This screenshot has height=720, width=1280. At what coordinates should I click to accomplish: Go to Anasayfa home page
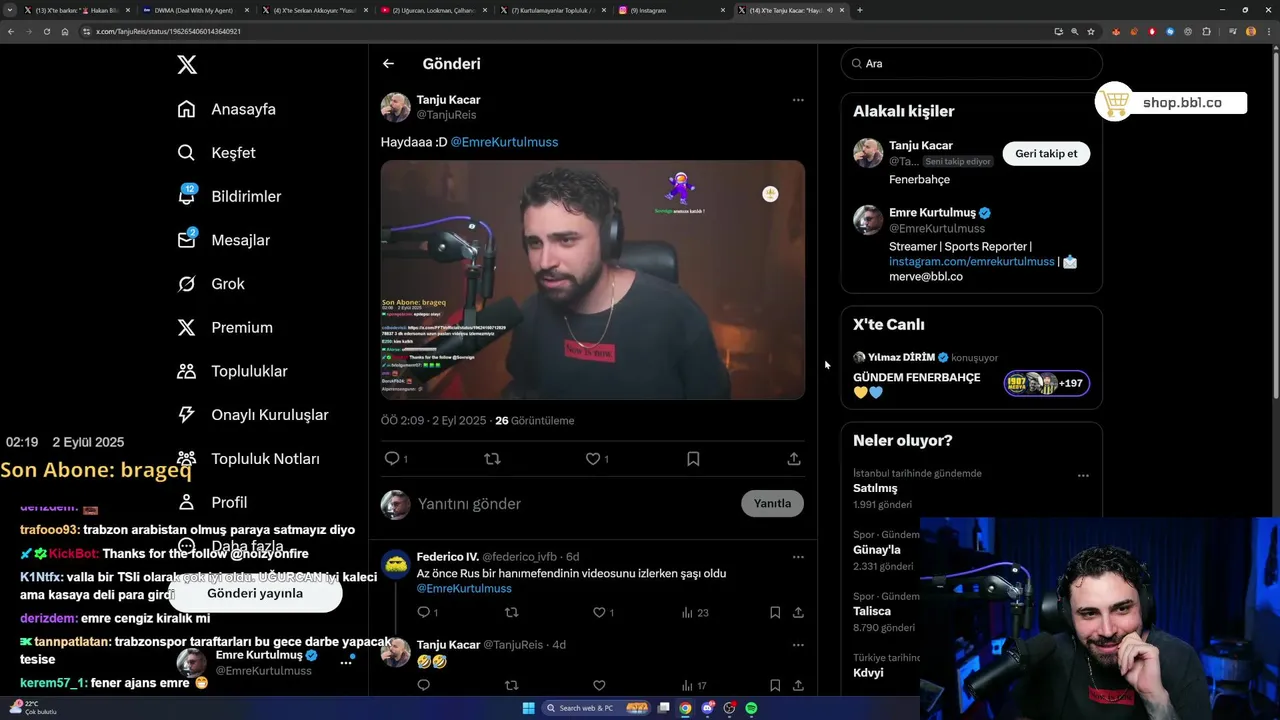(x=226, y=109)
